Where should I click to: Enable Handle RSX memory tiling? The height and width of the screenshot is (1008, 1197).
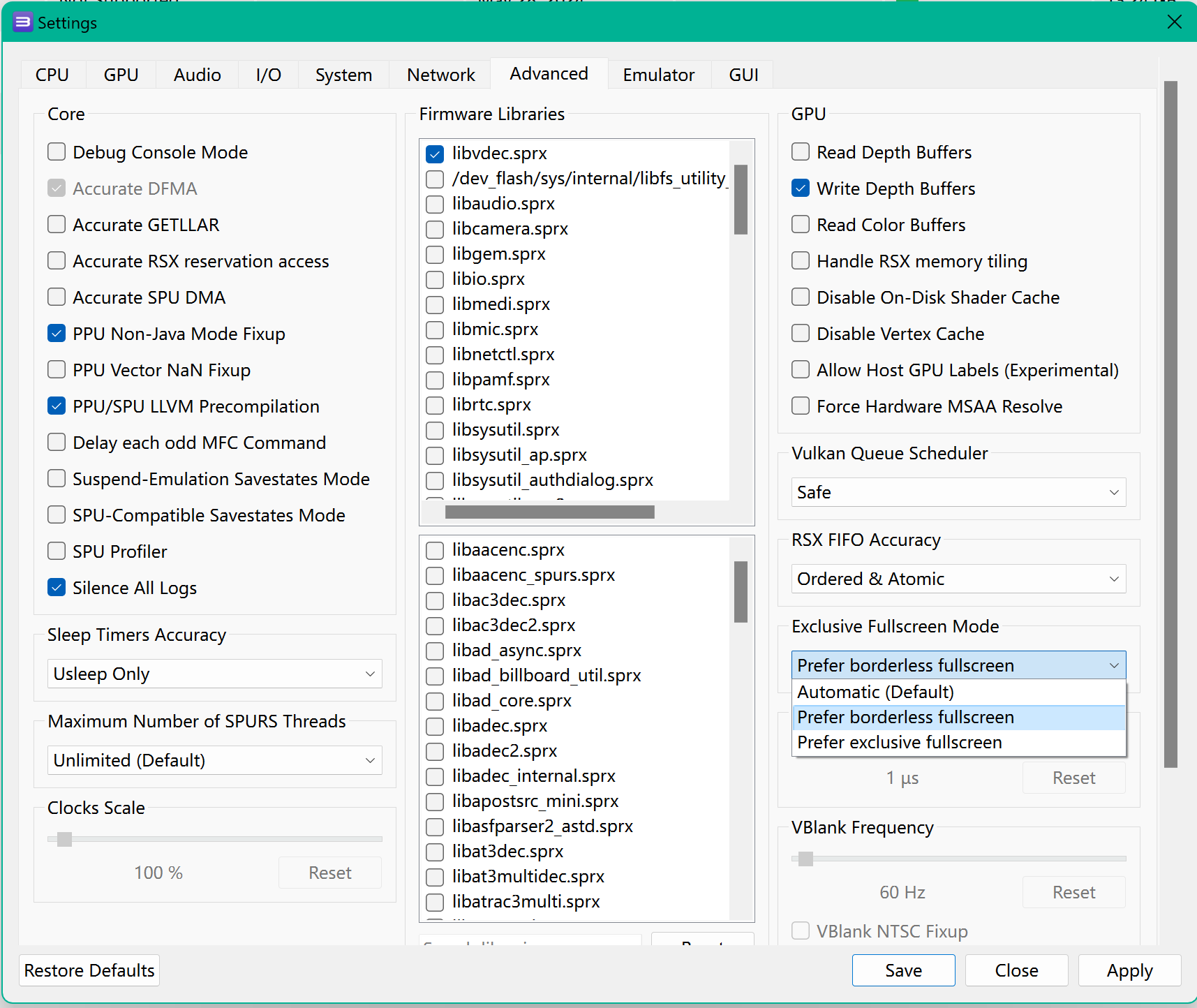pos(801,261)
